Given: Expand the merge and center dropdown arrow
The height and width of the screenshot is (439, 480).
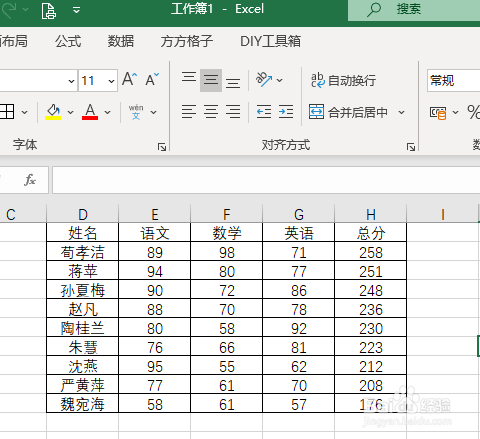Looking at the screenshot, I should point(402,112).
